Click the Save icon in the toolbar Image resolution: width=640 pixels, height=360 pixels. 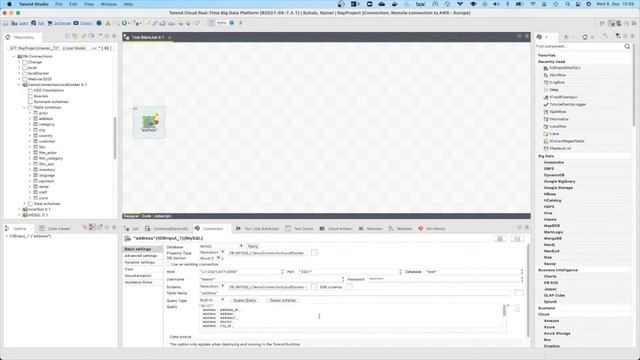(6, 23)
